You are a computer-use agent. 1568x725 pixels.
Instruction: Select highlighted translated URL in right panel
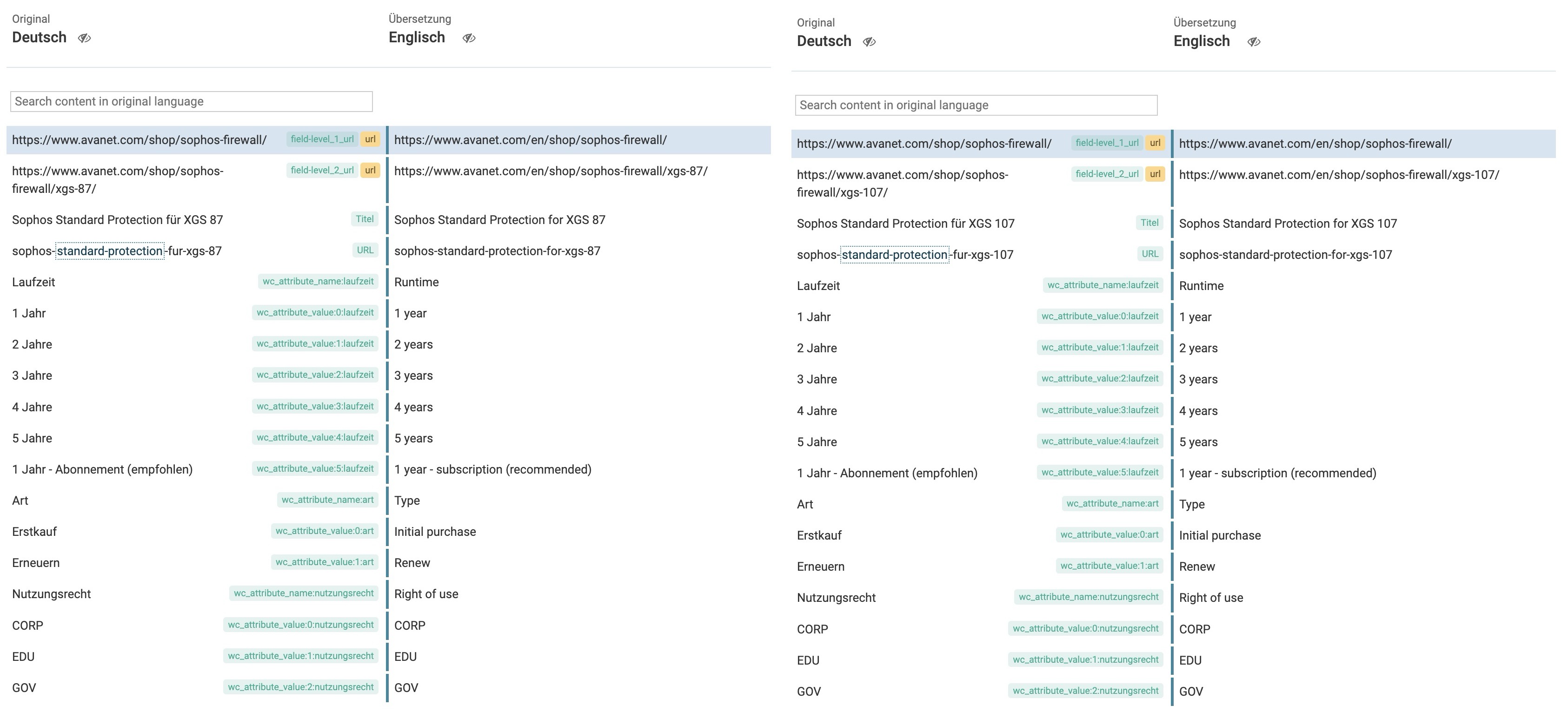tap(1315, 144)
